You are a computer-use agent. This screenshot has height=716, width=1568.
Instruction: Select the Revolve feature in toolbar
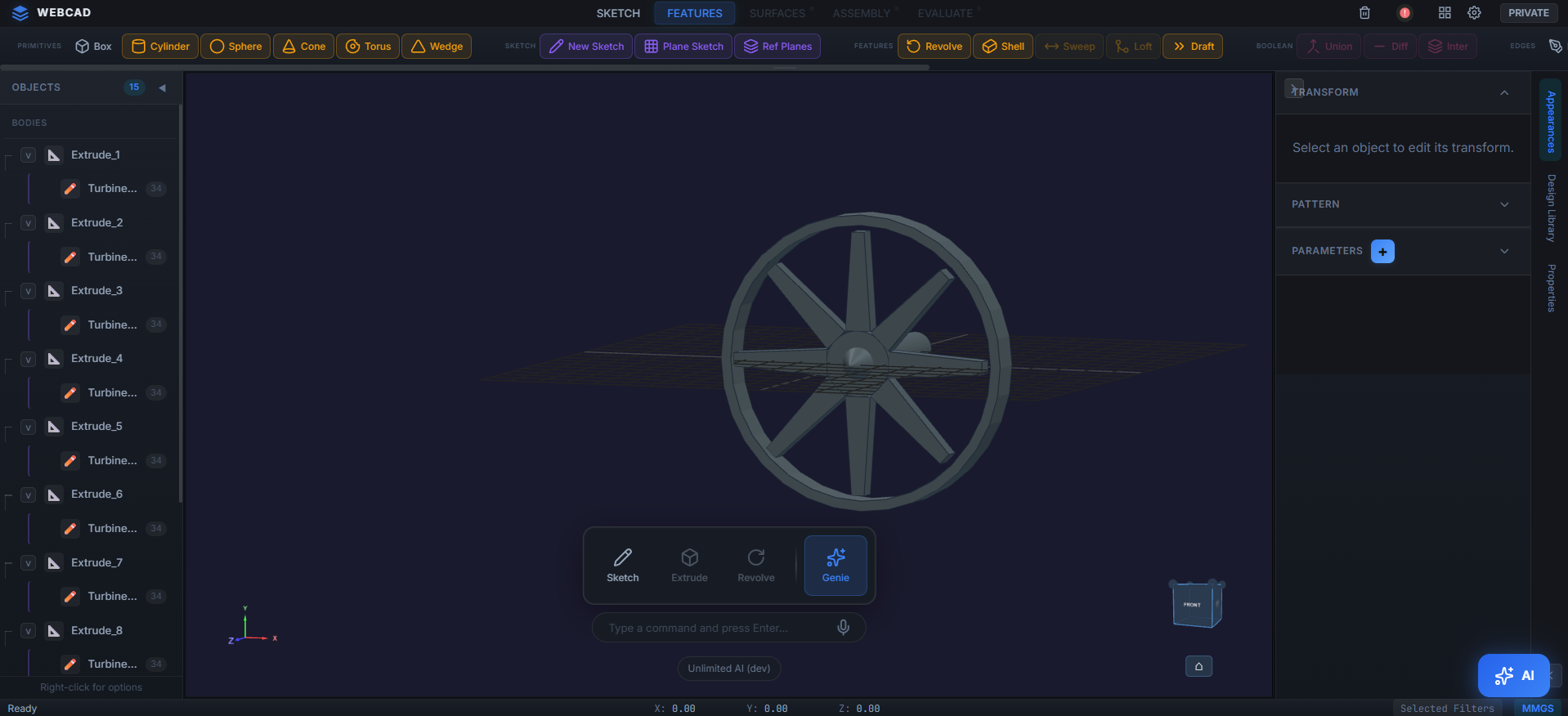pyautogui.click(x=934, y=47)
